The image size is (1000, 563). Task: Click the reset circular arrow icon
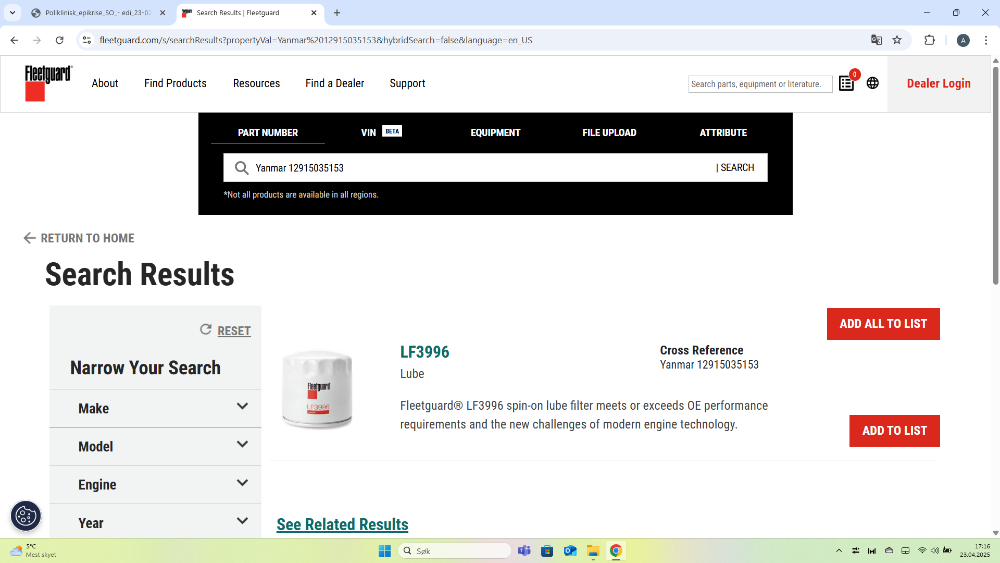pos(205,330)
